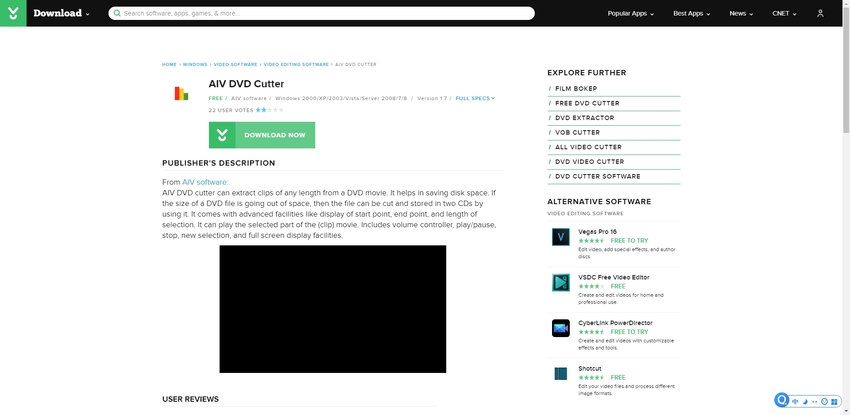Click the user rating stars for AIV DVD Cutter
This screenshot has width=850, height=415.
pyautogui.click(x=269, y=110)
